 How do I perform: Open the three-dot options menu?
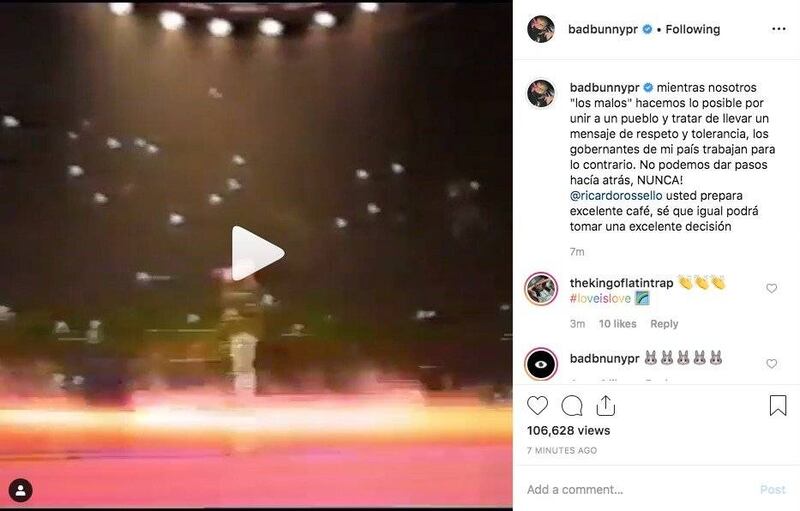[779, 29]
